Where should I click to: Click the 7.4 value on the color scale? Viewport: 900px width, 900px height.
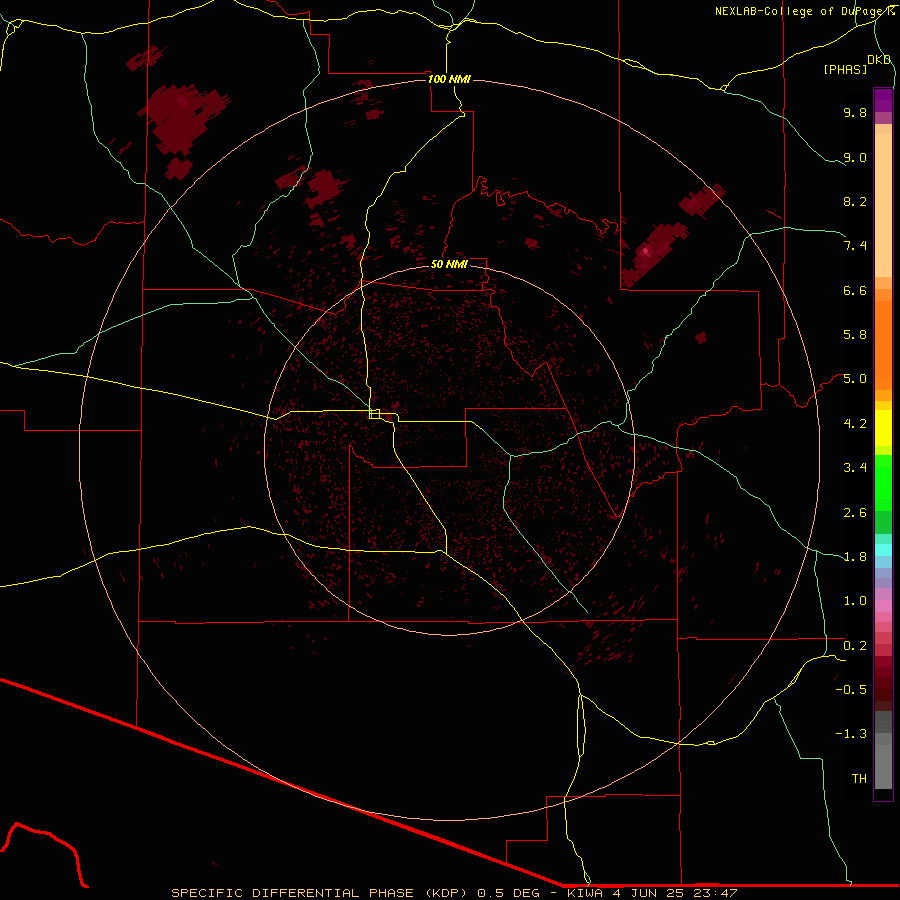(855, 246)
